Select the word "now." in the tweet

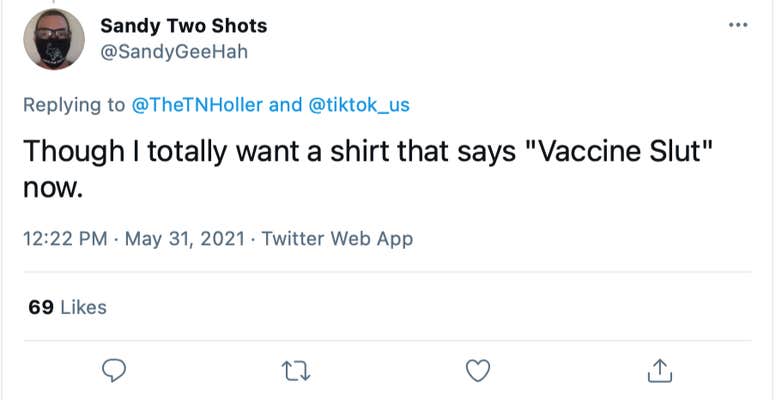click(50, 187)
